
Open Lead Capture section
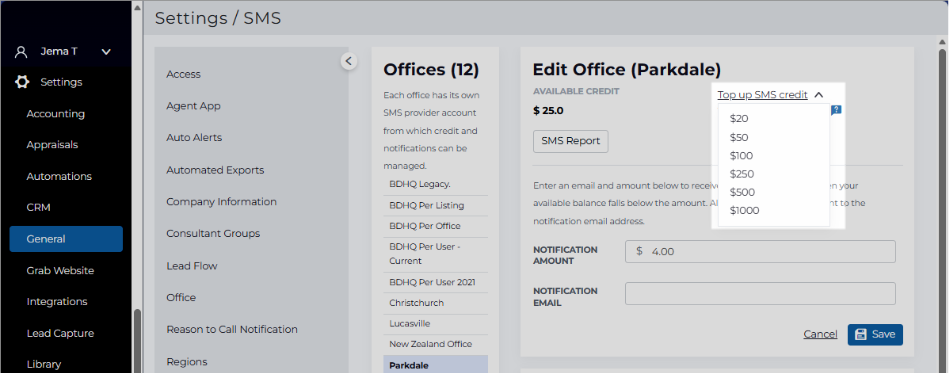click(x=61, y=333)
